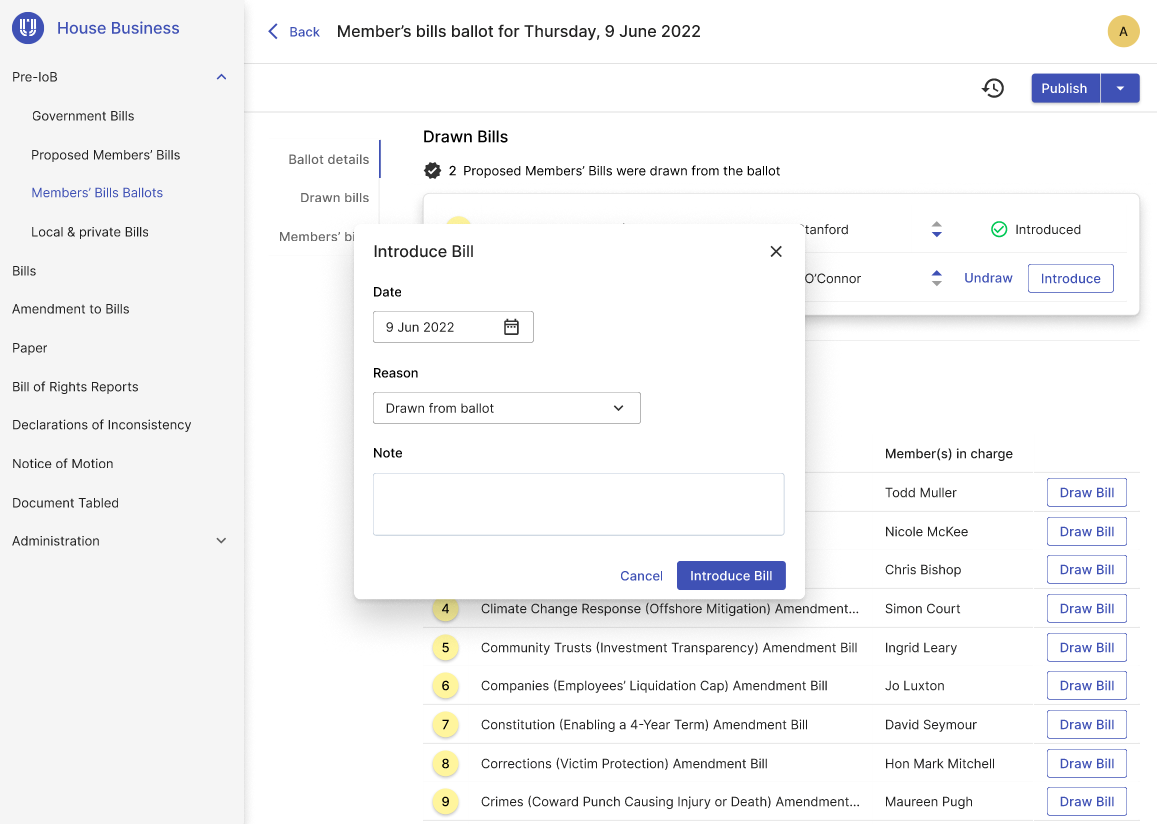This screenshot has width=1157, height=824.
Task: Open the Publish dropdown arrow
Action: click(x=1120, y=89)
